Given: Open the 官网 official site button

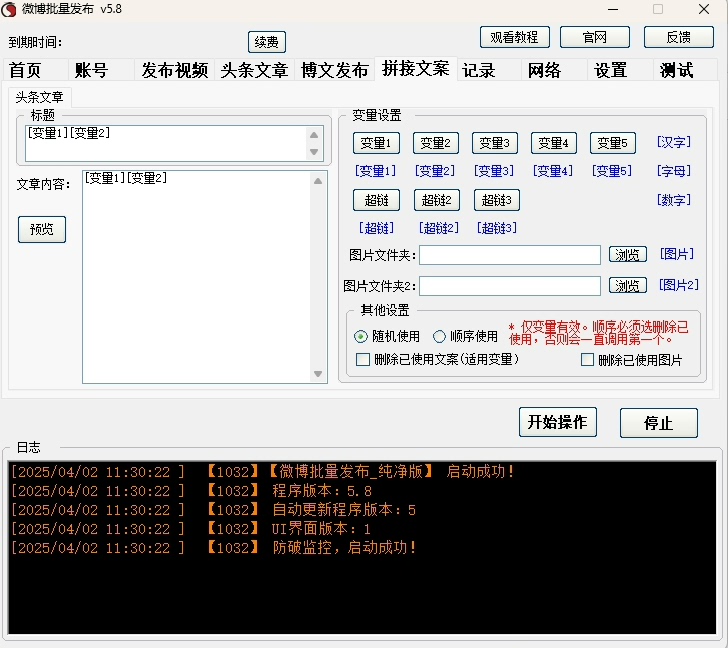Looking at the screenshot, I should pyautogui.click(x=595, y=37).
